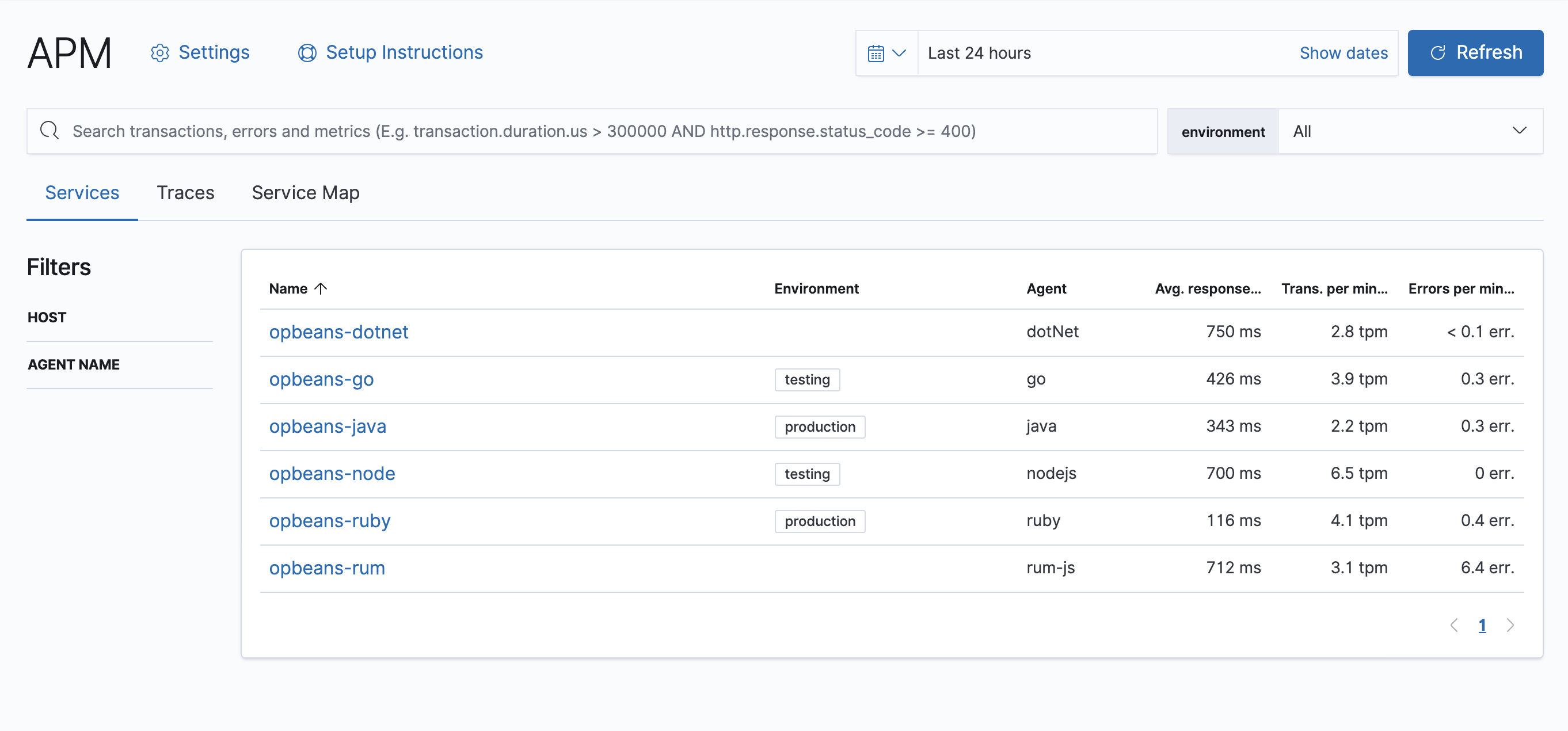Expand the environment All dropdown
Viewport: 1568px width, 731px height.
click(x=1411, y=130)
